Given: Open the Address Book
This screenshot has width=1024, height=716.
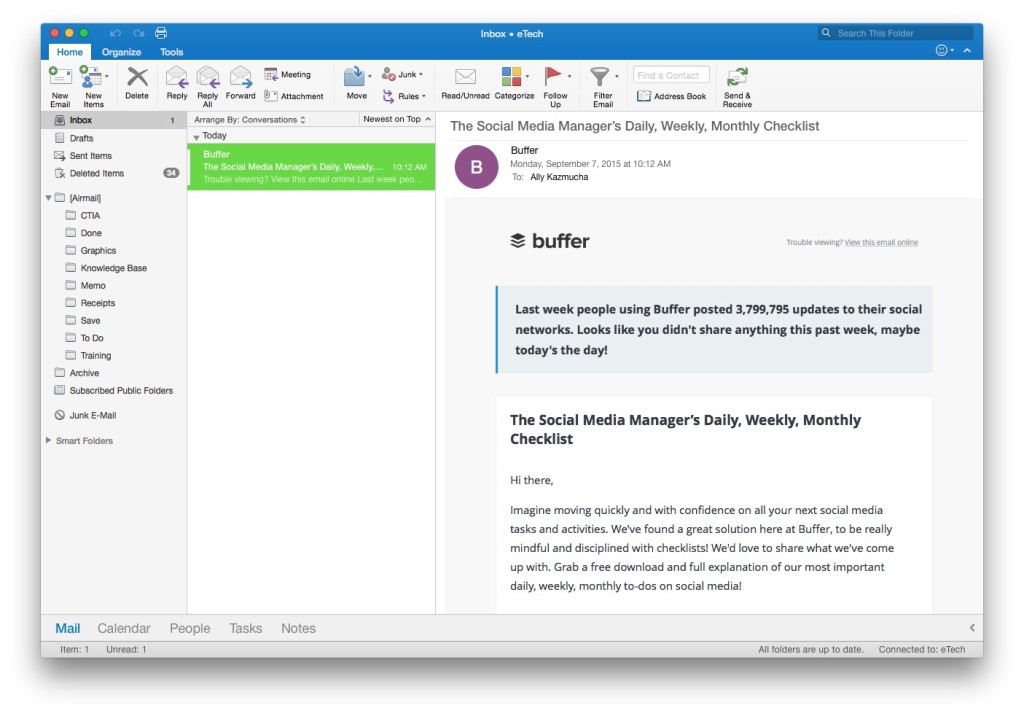Looking at the screenshot, I should (x=671, y=96).
